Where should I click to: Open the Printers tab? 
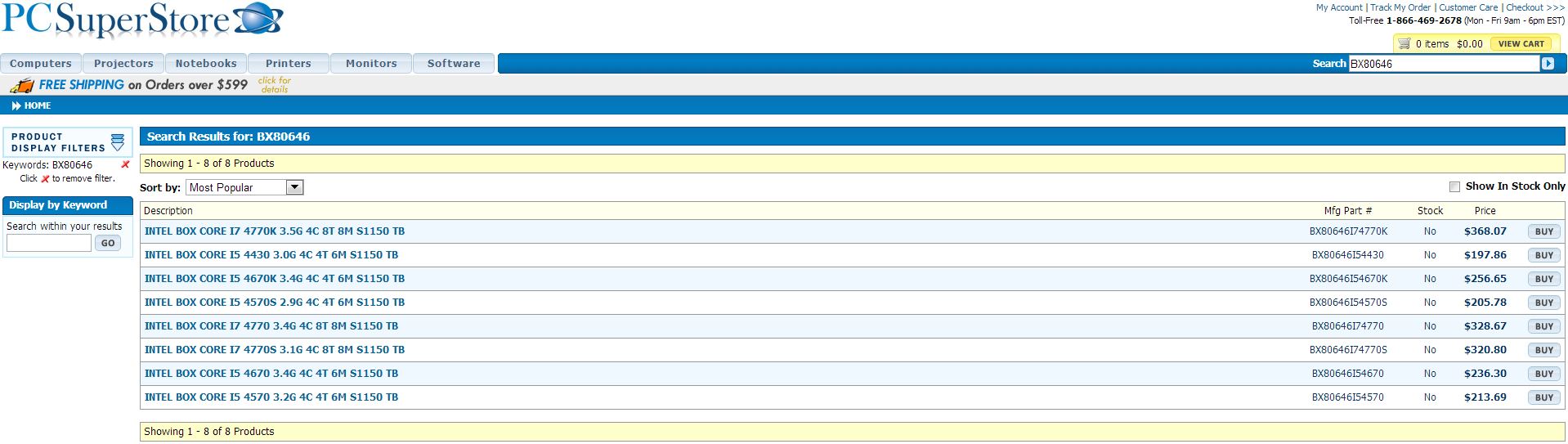point(289,63)
